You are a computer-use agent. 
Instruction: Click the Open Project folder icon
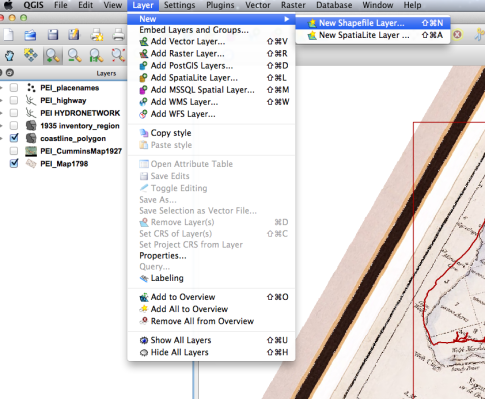[30, 35]
